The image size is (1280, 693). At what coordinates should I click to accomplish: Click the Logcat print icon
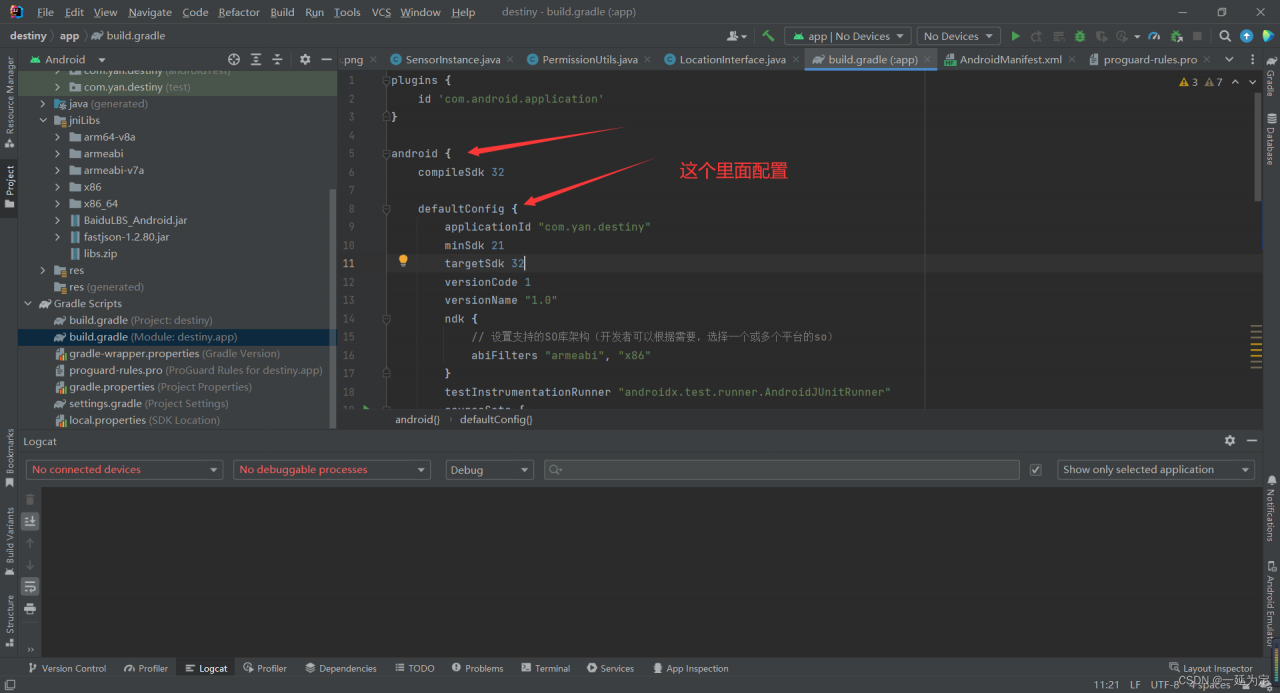[30, 608]
